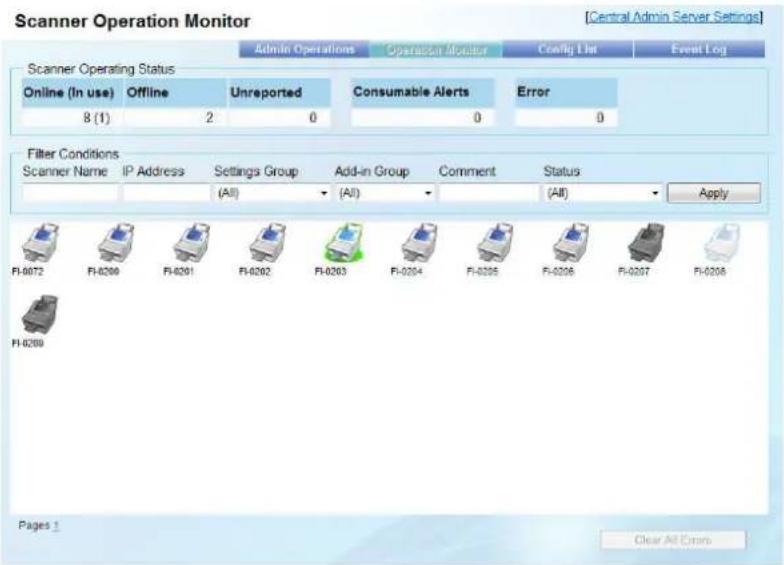Image resolution: width=784 pixels, height=565 pixels.
Task: Go to page 1 link
Action: coord(56,526)
